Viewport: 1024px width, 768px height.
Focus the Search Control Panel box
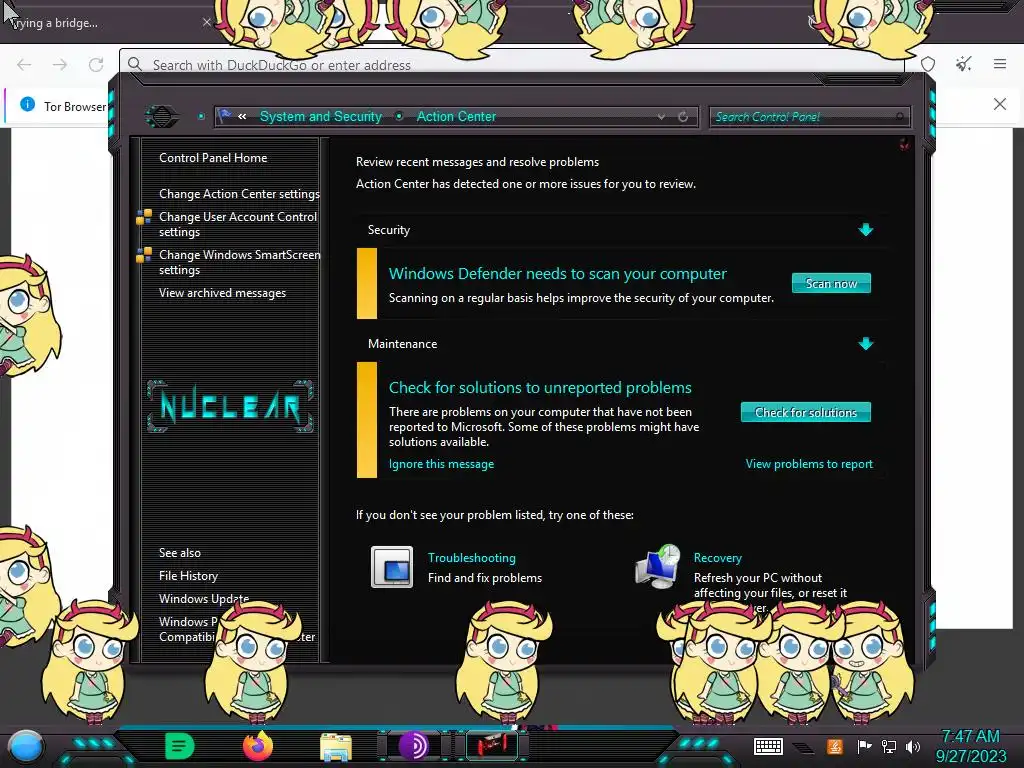809,117
